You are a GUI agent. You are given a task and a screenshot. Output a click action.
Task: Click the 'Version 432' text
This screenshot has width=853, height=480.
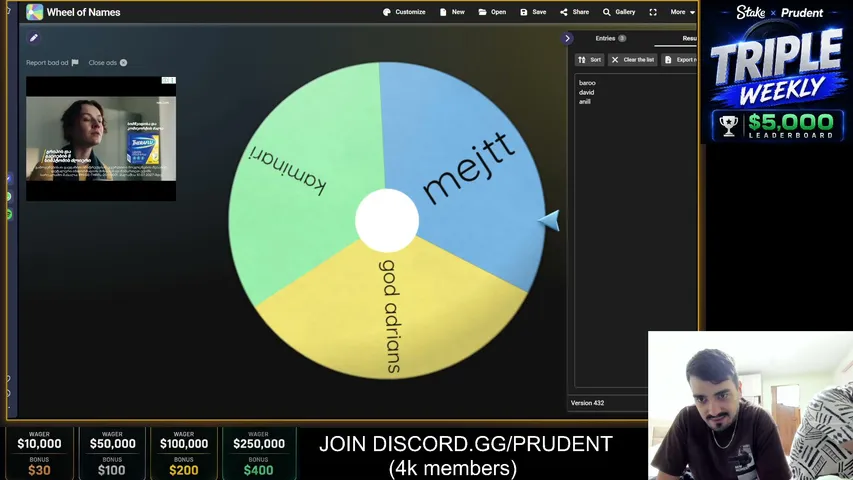click(x=587, y=403)
